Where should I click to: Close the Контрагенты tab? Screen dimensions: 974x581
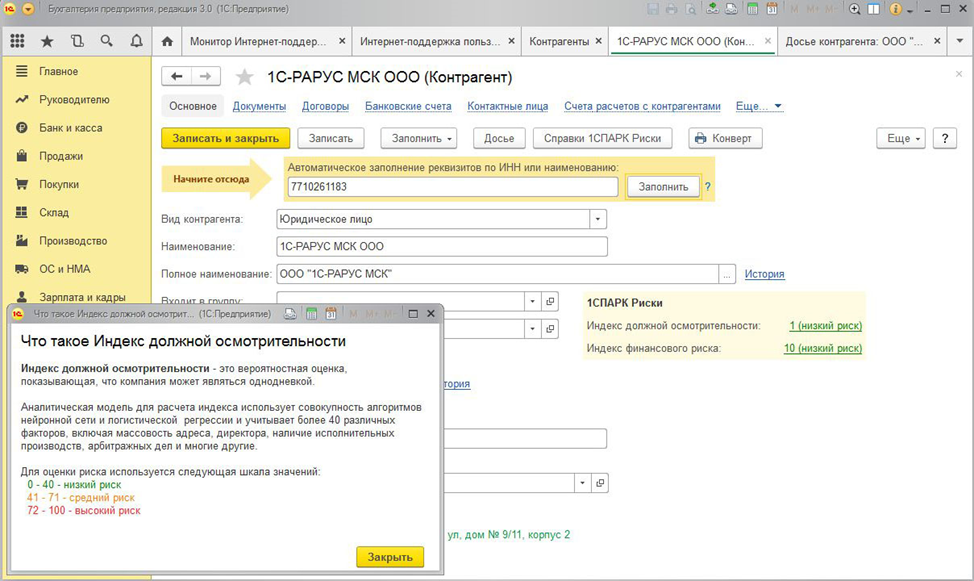[598, 41]
